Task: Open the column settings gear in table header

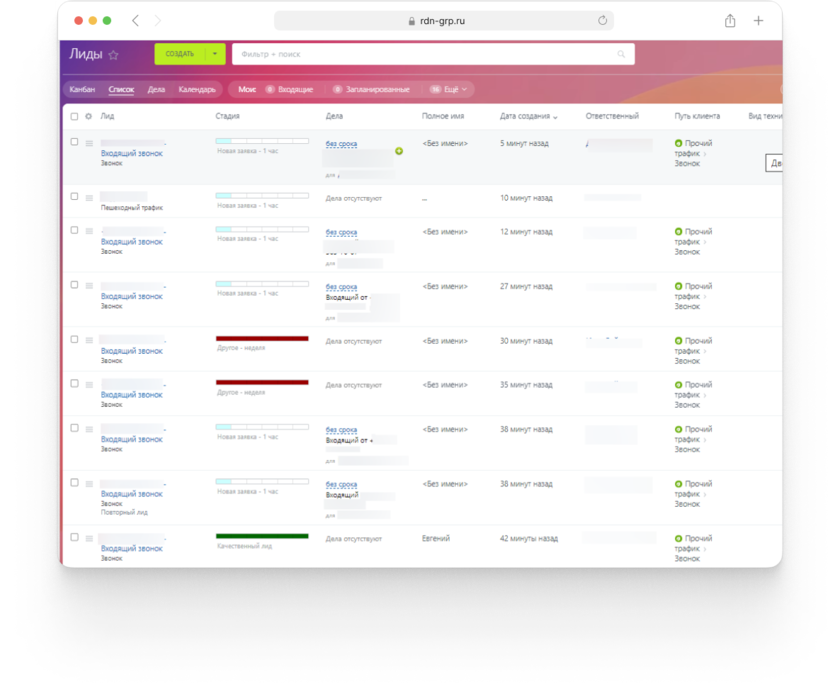Action: click(88, 116)
